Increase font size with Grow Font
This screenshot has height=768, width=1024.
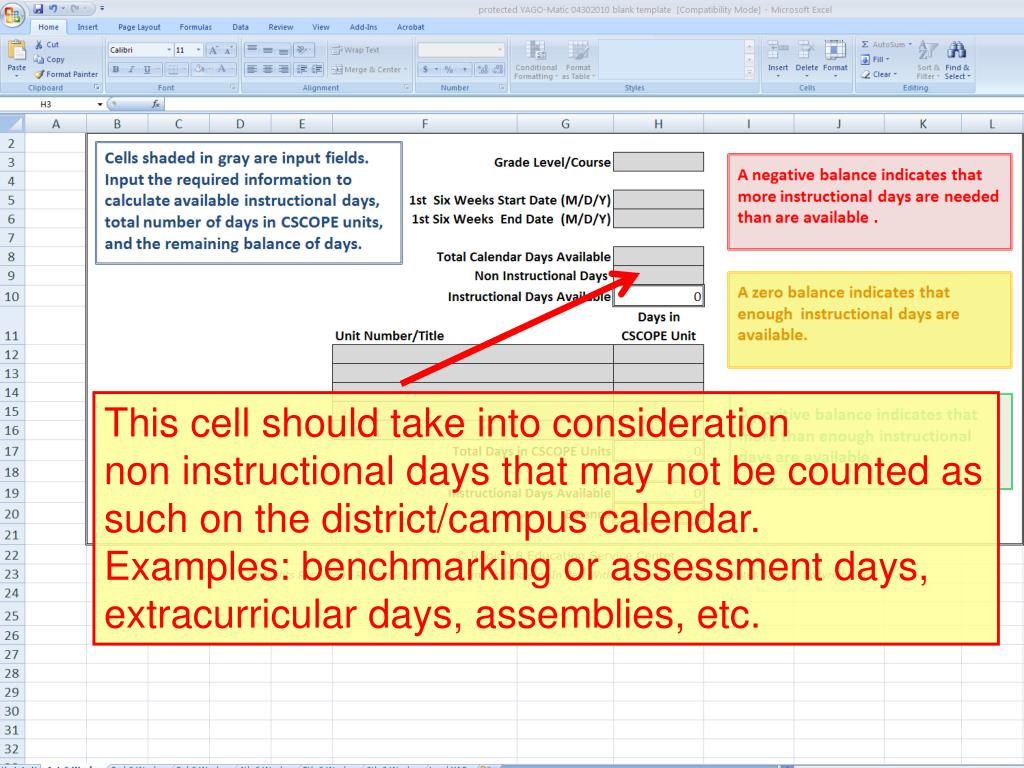(213, 50)
